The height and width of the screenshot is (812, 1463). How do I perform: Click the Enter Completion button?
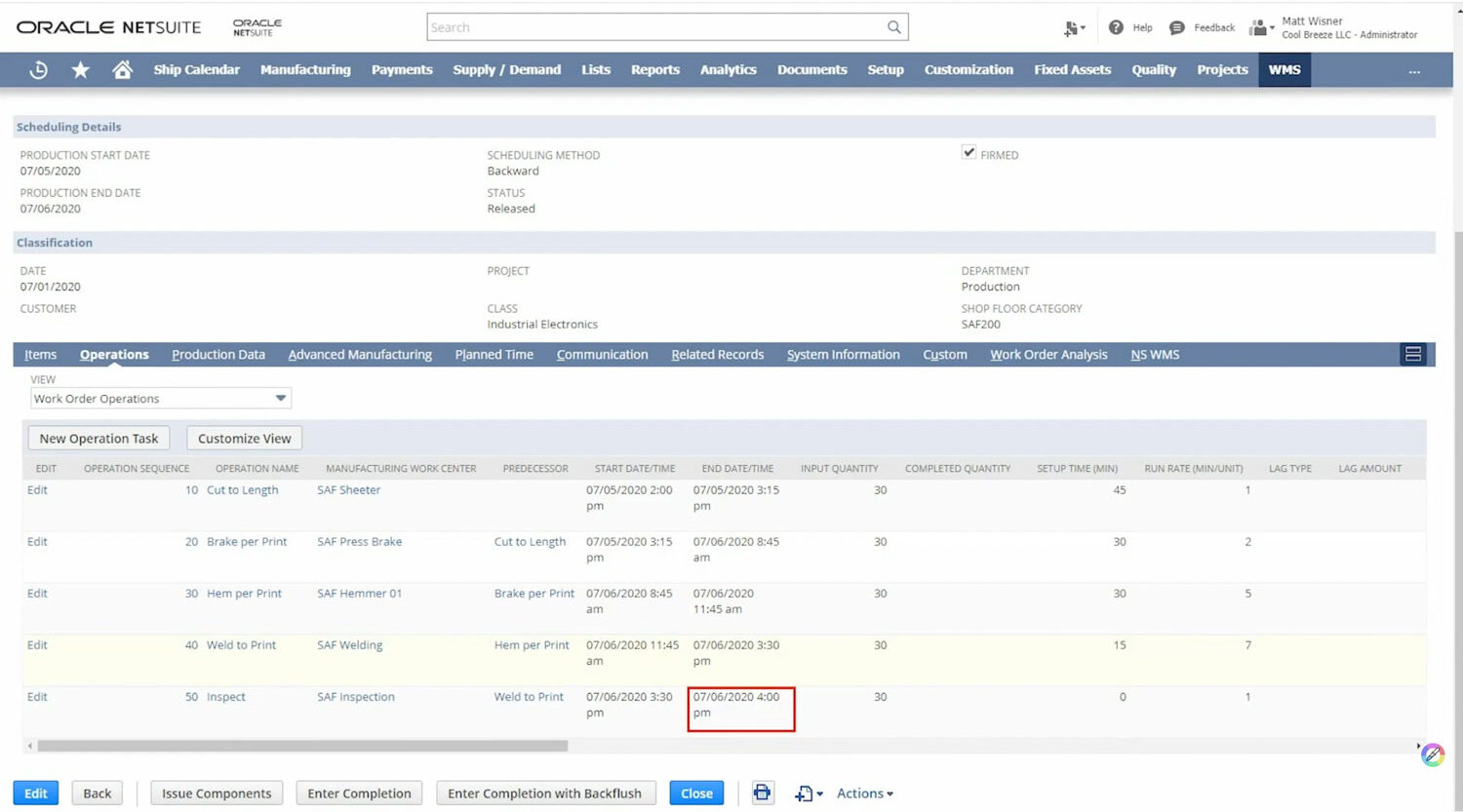[359, 793]
